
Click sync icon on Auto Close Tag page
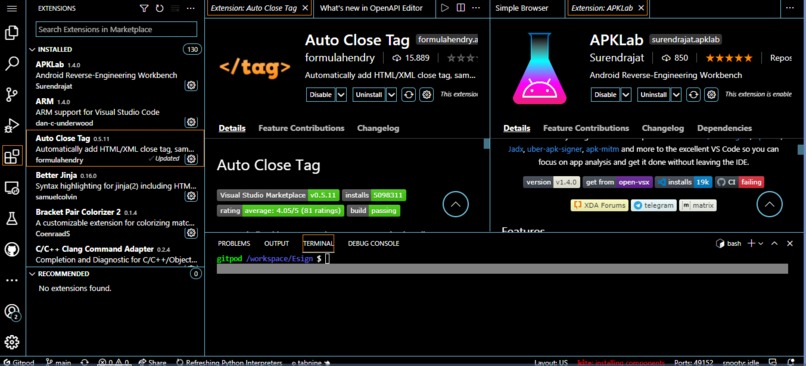click(x=409, y=95)
